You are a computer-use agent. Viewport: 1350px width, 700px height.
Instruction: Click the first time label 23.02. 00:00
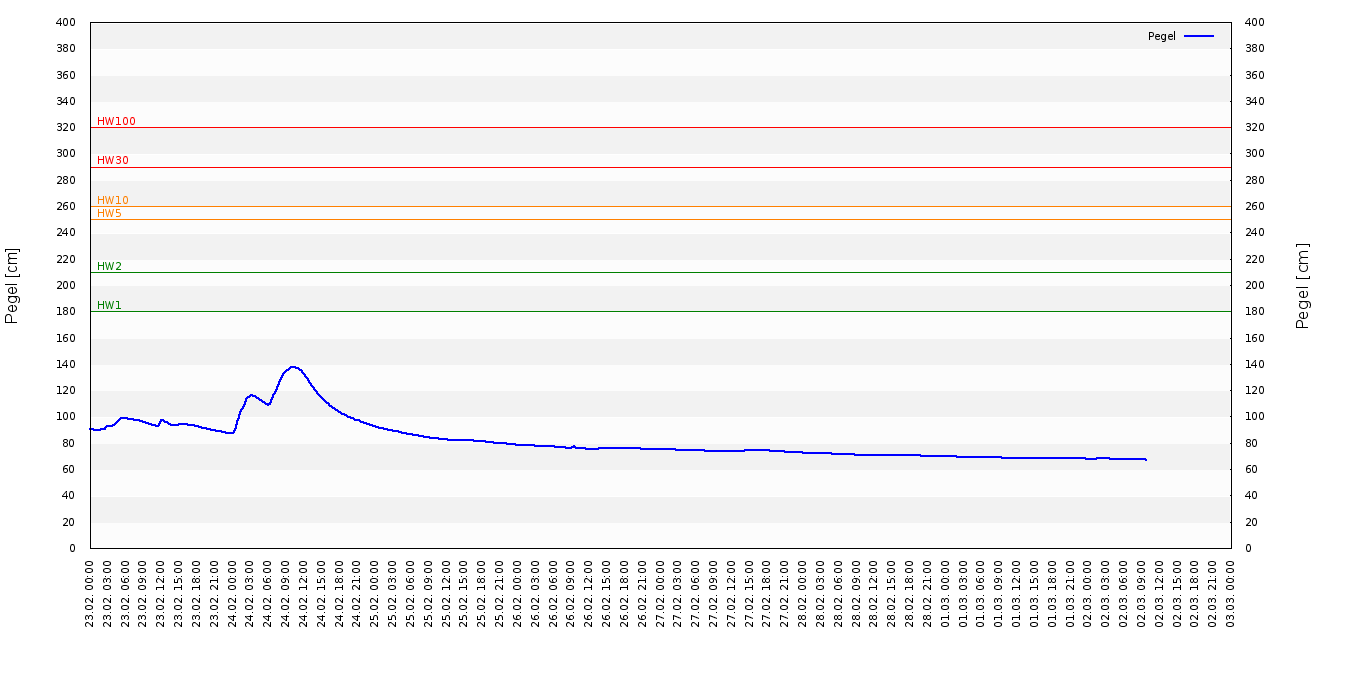coord(91,593)
